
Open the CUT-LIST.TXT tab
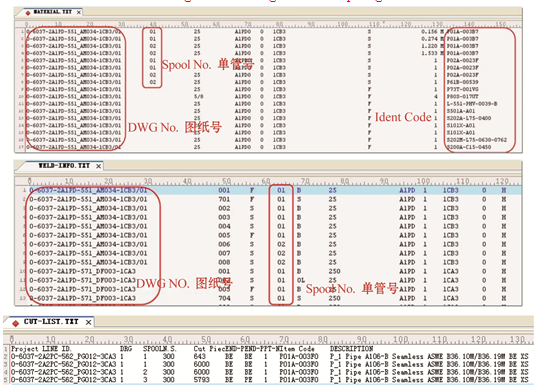[x=51, y=322]
